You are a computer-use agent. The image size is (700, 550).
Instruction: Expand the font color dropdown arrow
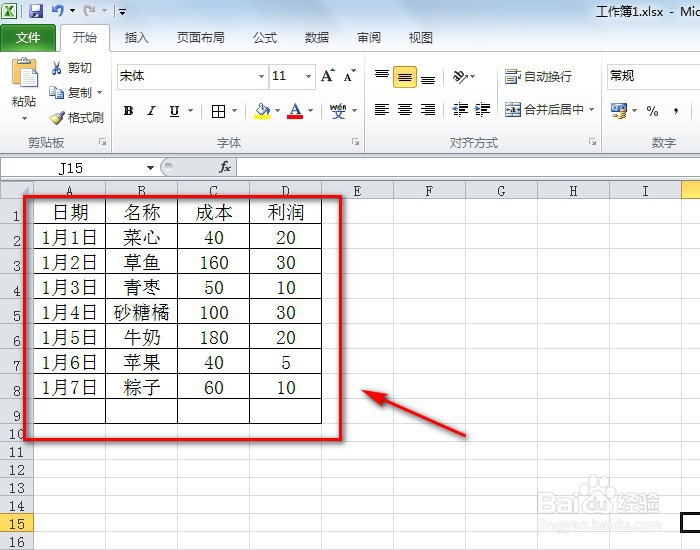(311, 111)
